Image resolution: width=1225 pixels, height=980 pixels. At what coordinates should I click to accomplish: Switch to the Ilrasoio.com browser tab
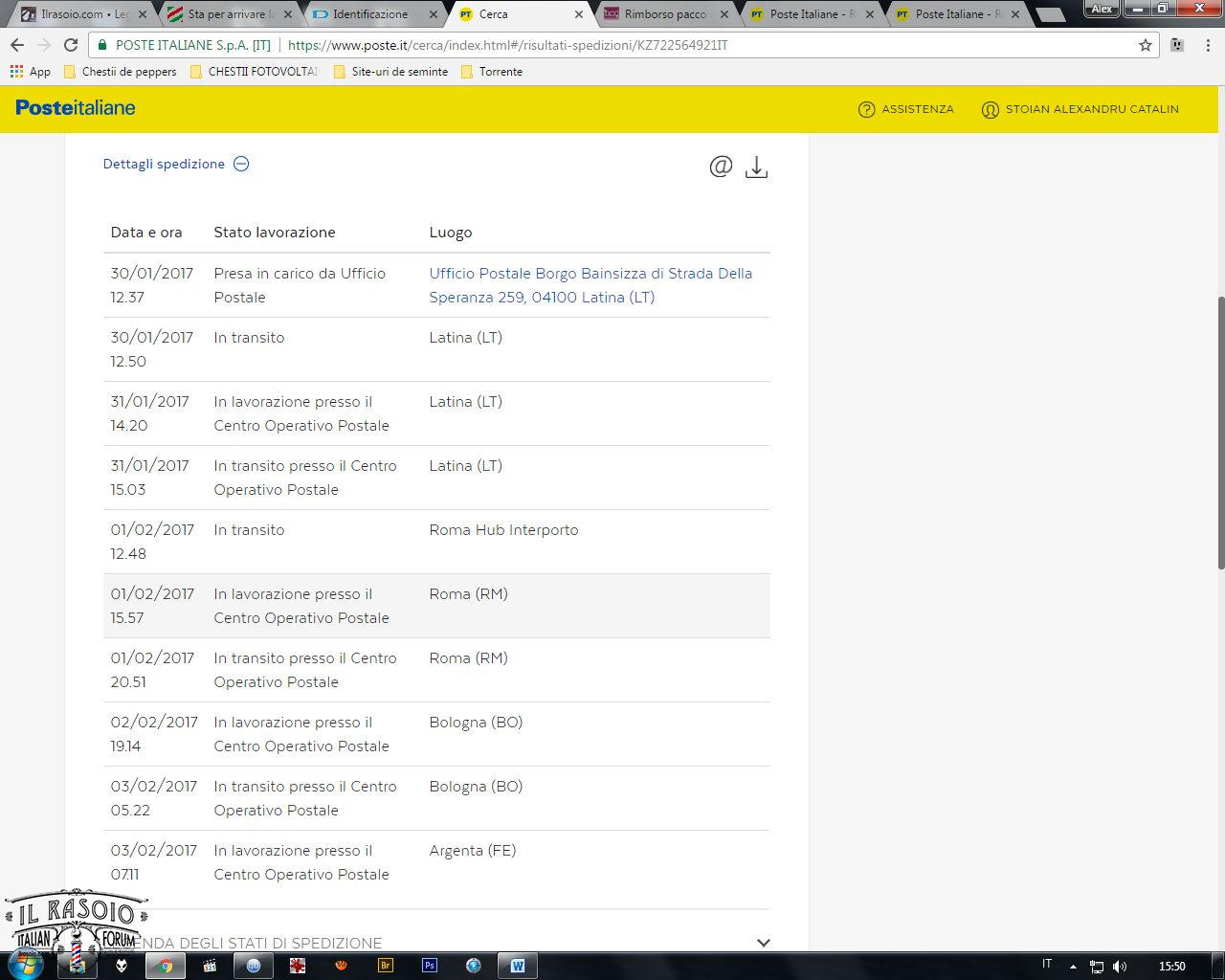tap(85, 14)
